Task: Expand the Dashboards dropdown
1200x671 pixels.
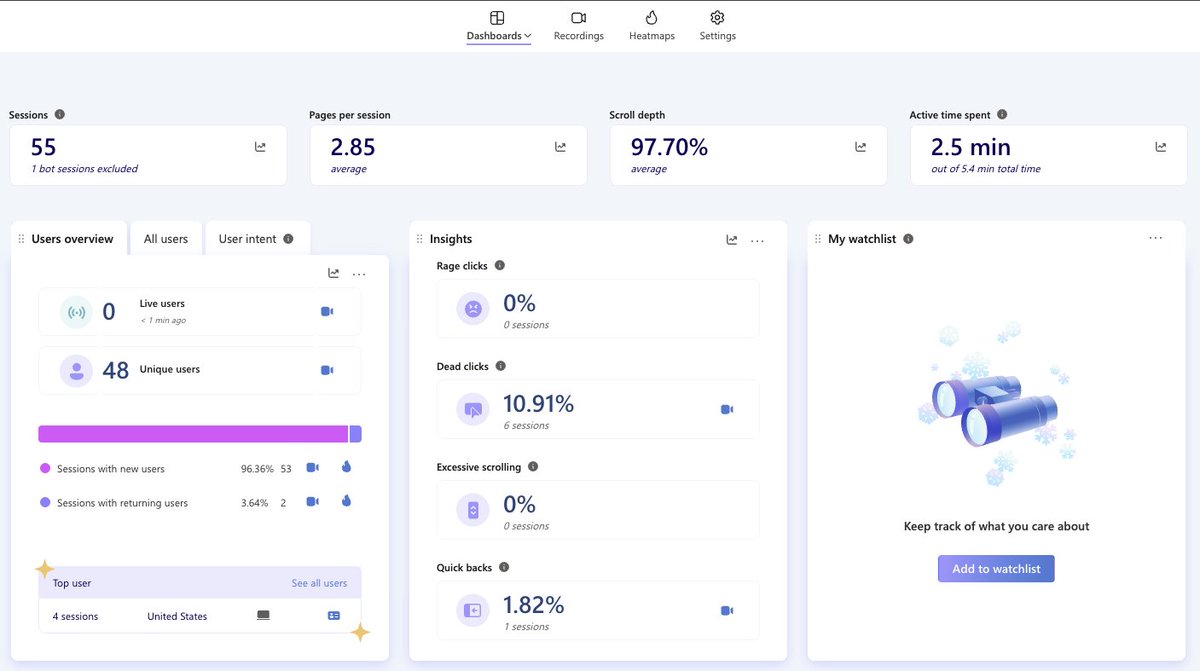Action: click(x=498, y=26)
